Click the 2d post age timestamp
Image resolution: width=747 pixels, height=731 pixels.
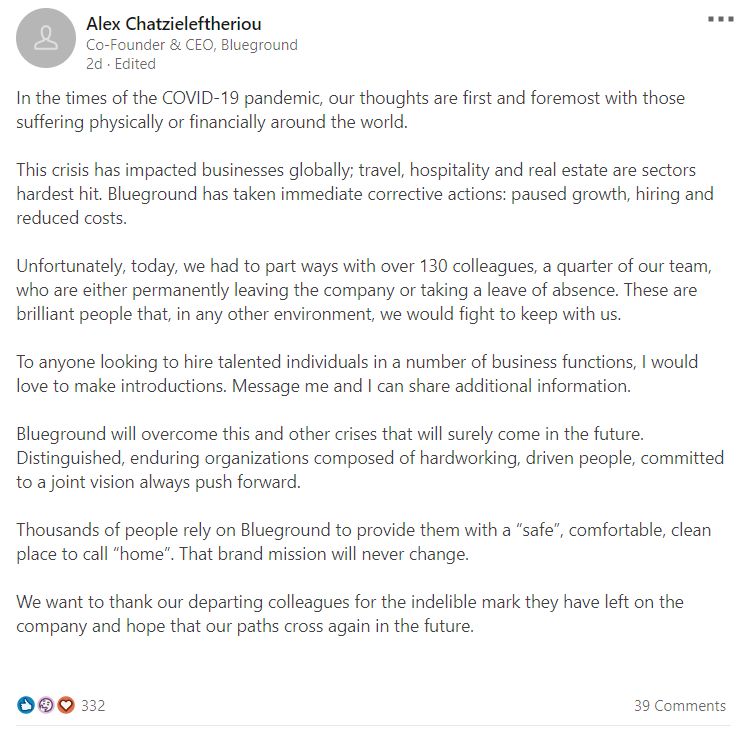pos(94,63)
